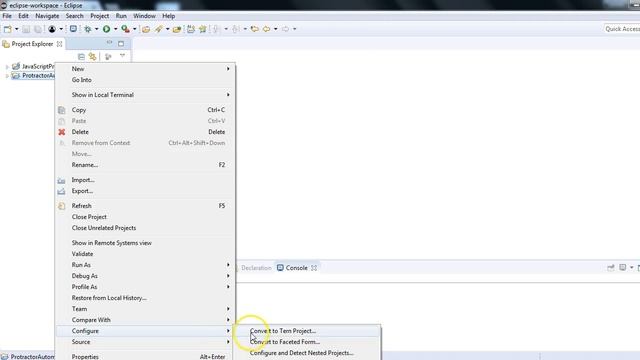Open the Source submenu
This screenshot has height=360, width=640.
145,342
